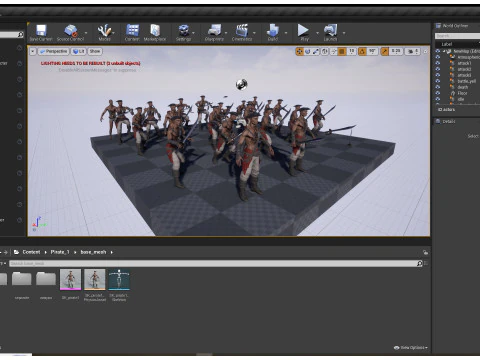Open the Perspective viewport dropdown
Viewport: 480px width, 360px height.
(53, 51)
